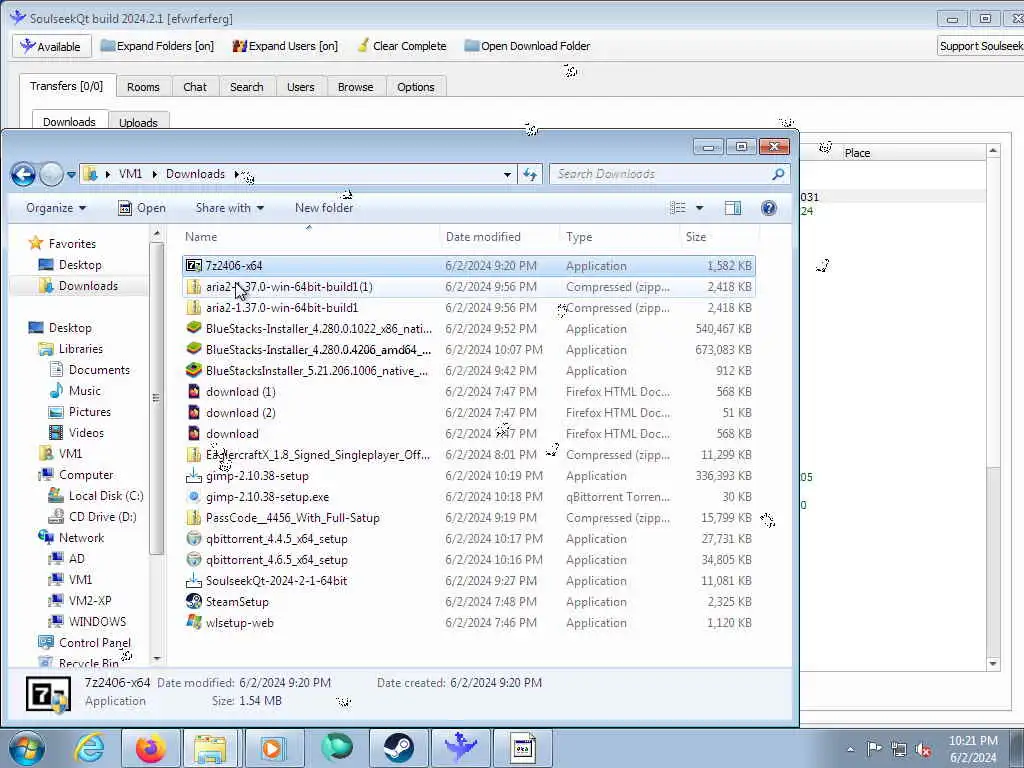The width and height of the screenshot is (1024, 768).
Task: Click the Search Downloads field
Action: pos(669,174)
